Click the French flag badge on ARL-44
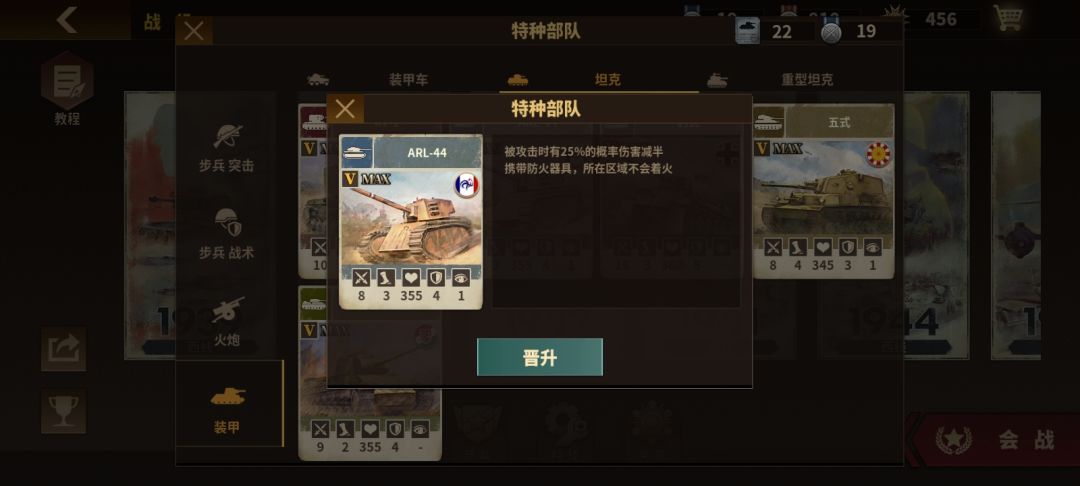Screen dimensions: 1080x486 466,186
